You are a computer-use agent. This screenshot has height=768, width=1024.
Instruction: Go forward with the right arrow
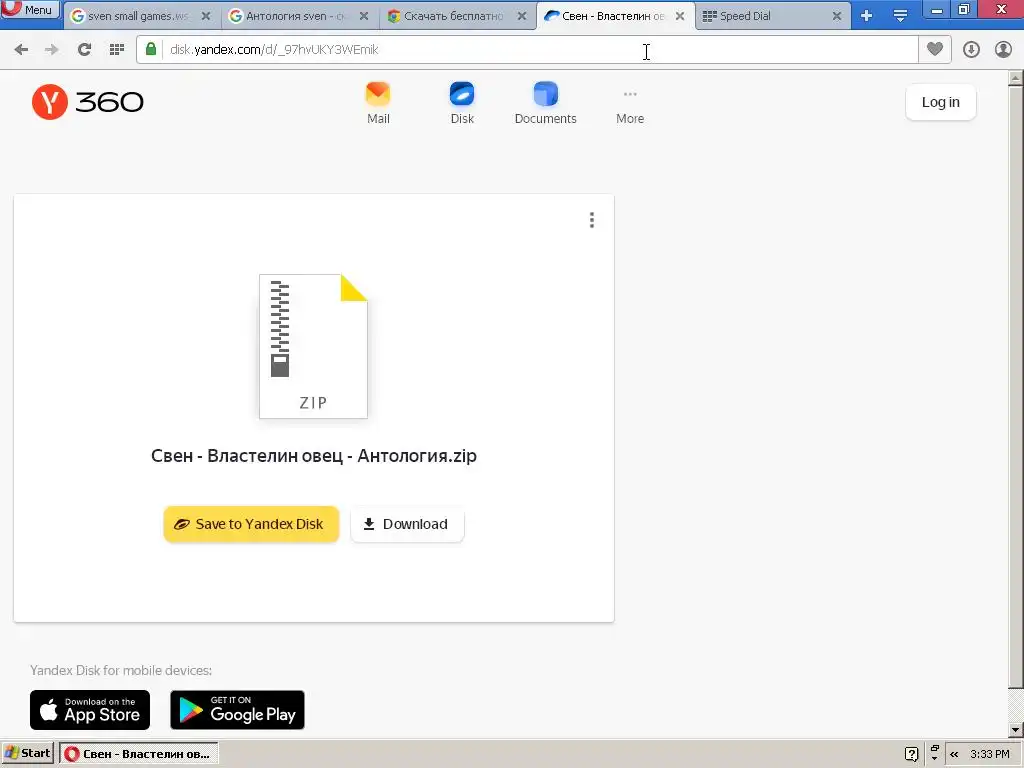[x=52, y=50]
